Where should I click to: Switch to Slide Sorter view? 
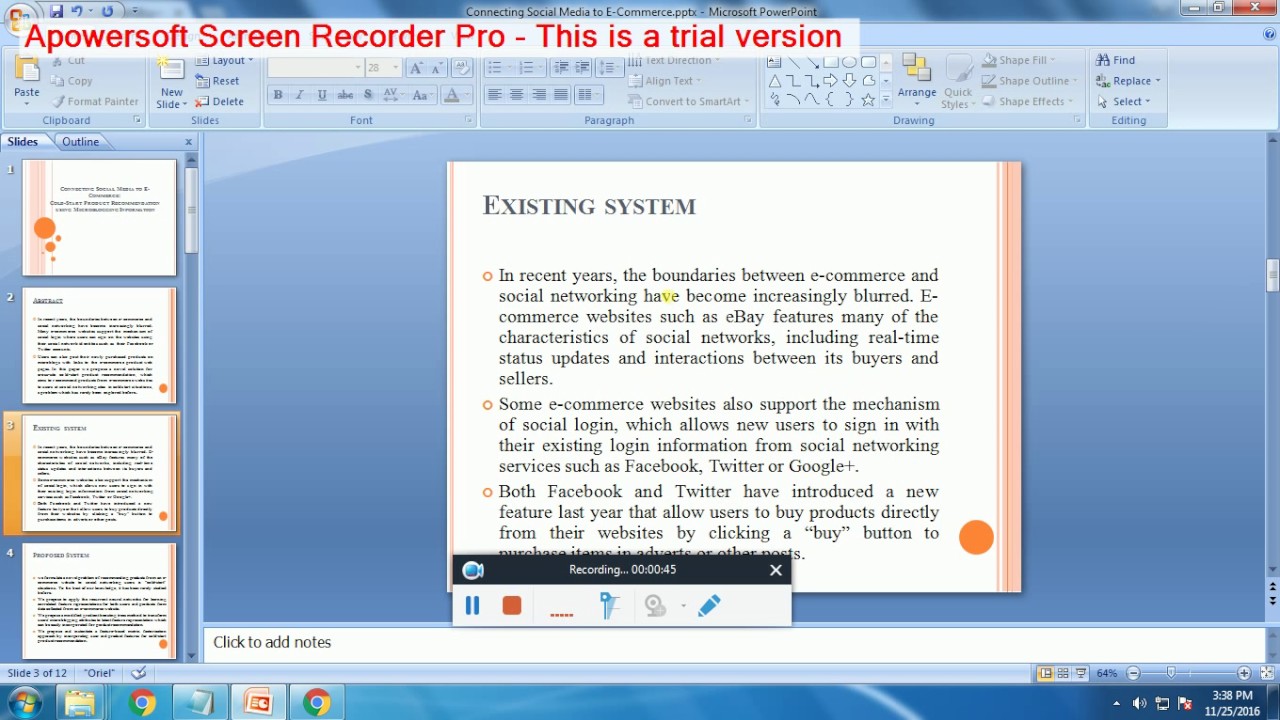pos(1063,673)
